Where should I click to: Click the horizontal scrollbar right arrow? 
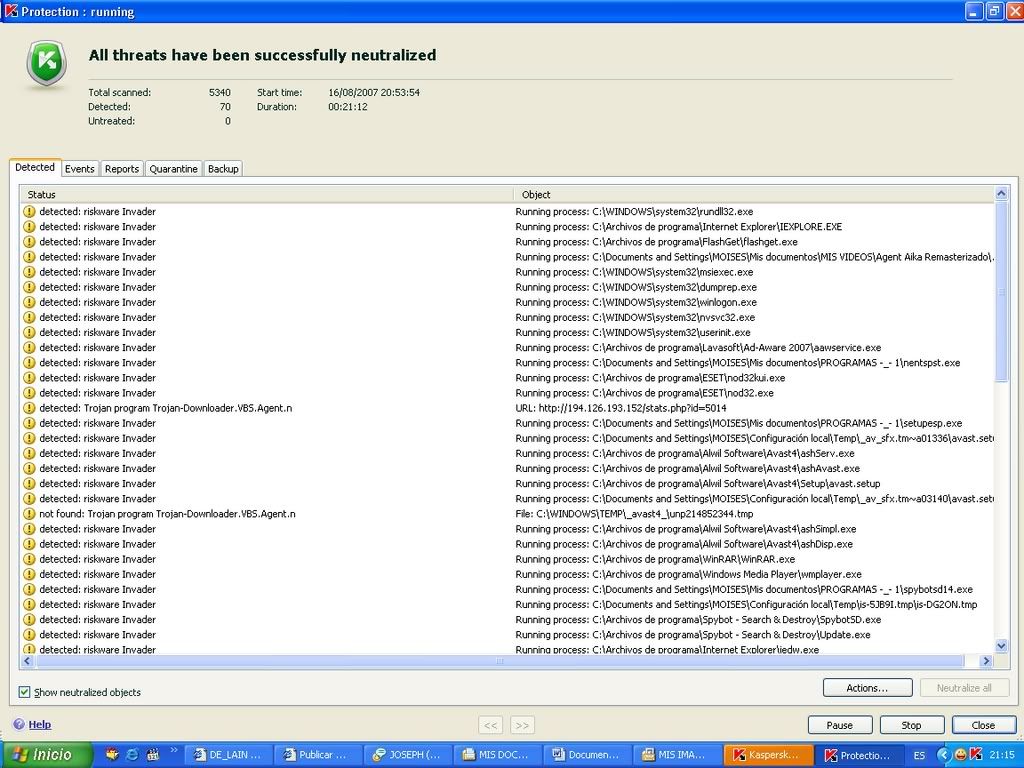(986, 661)
